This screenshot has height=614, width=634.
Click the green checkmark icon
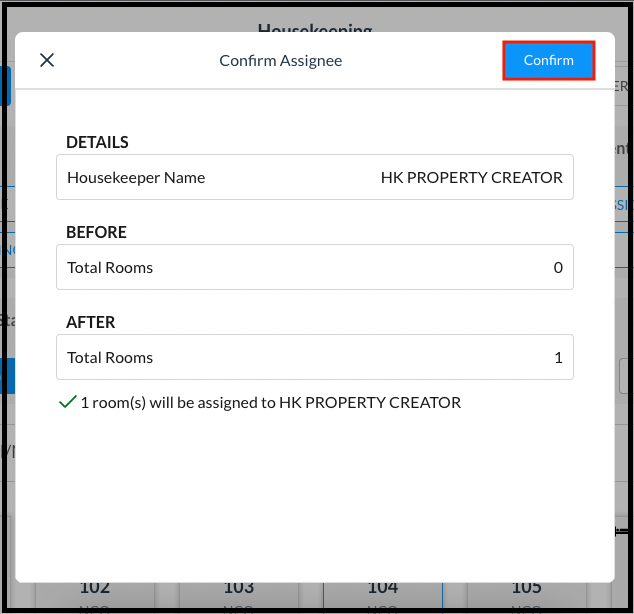[68, 402]
